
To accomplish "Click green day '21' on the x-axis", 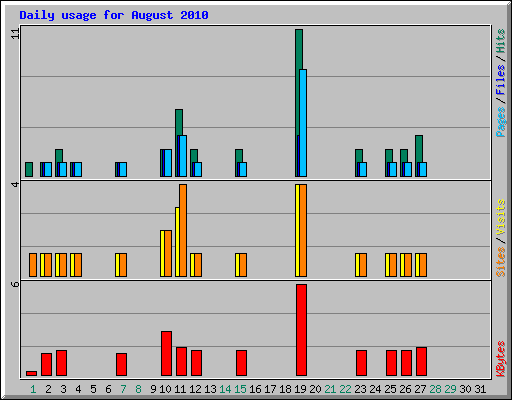I will point(330,389).
